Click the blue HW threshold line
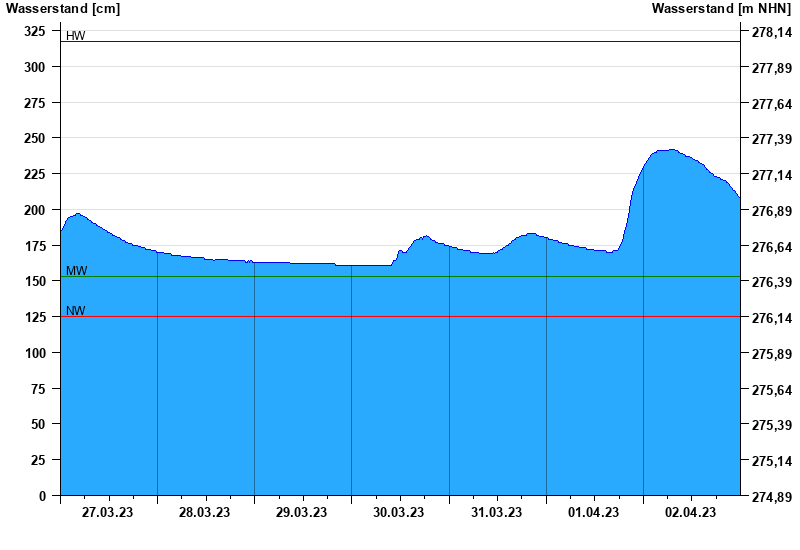Screen dimensions: 800x550 [400, 41]
